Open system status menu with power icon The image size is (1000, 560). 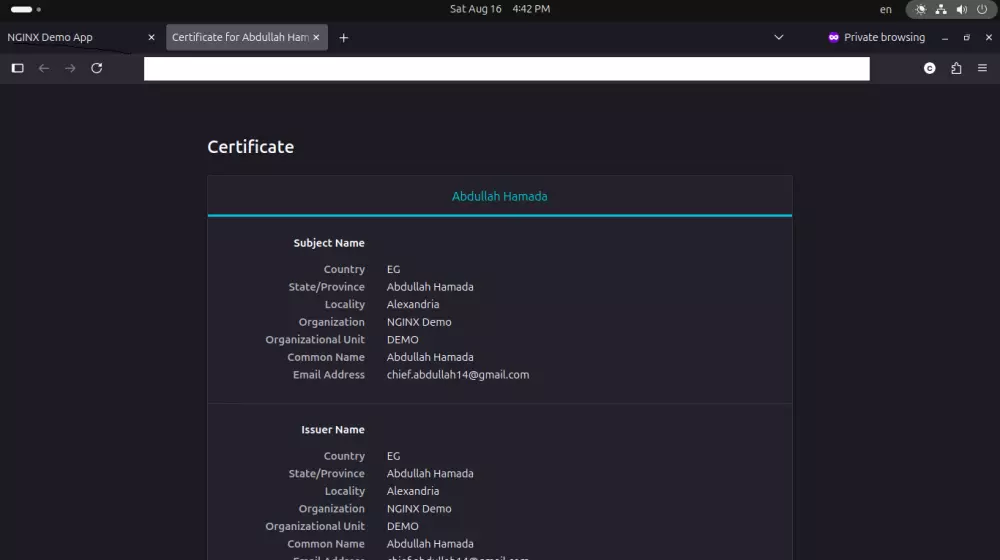tap(980, 9)
